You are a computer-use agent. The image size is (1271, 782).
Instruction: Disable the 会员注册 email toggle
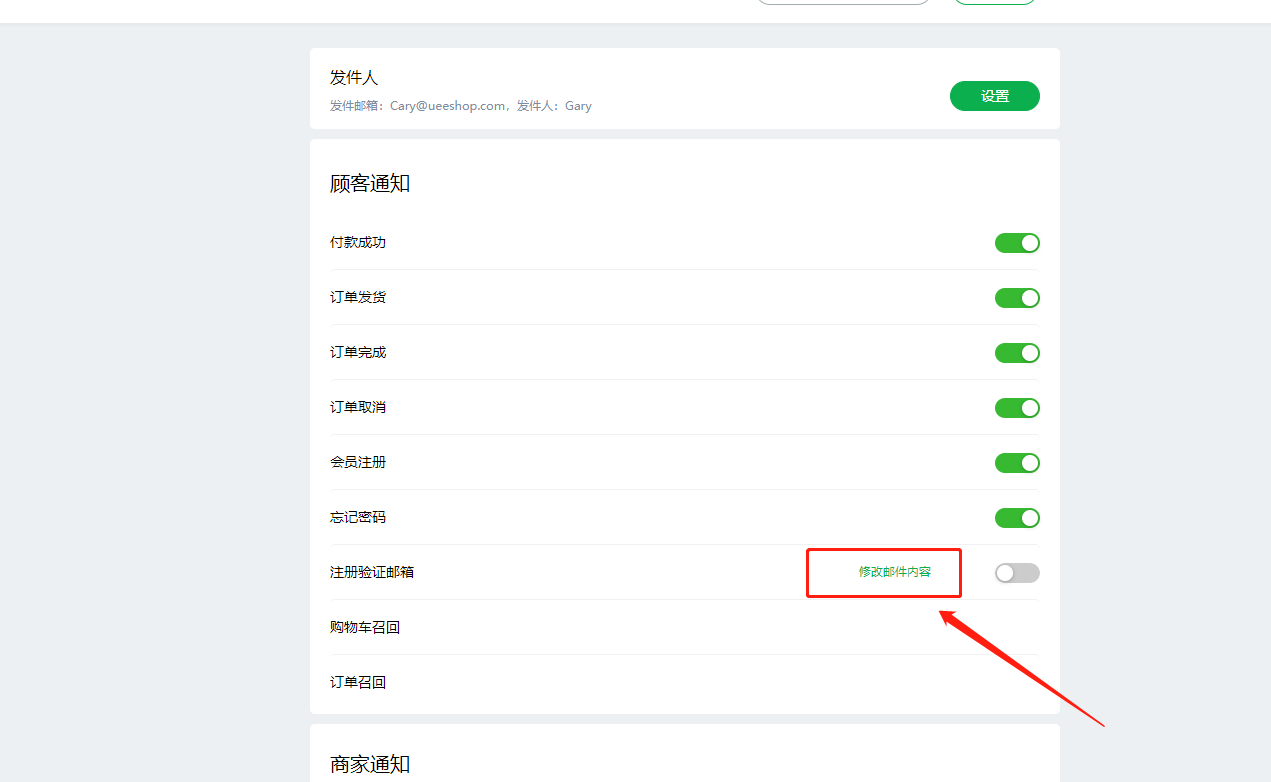(x=1017, y=463)
